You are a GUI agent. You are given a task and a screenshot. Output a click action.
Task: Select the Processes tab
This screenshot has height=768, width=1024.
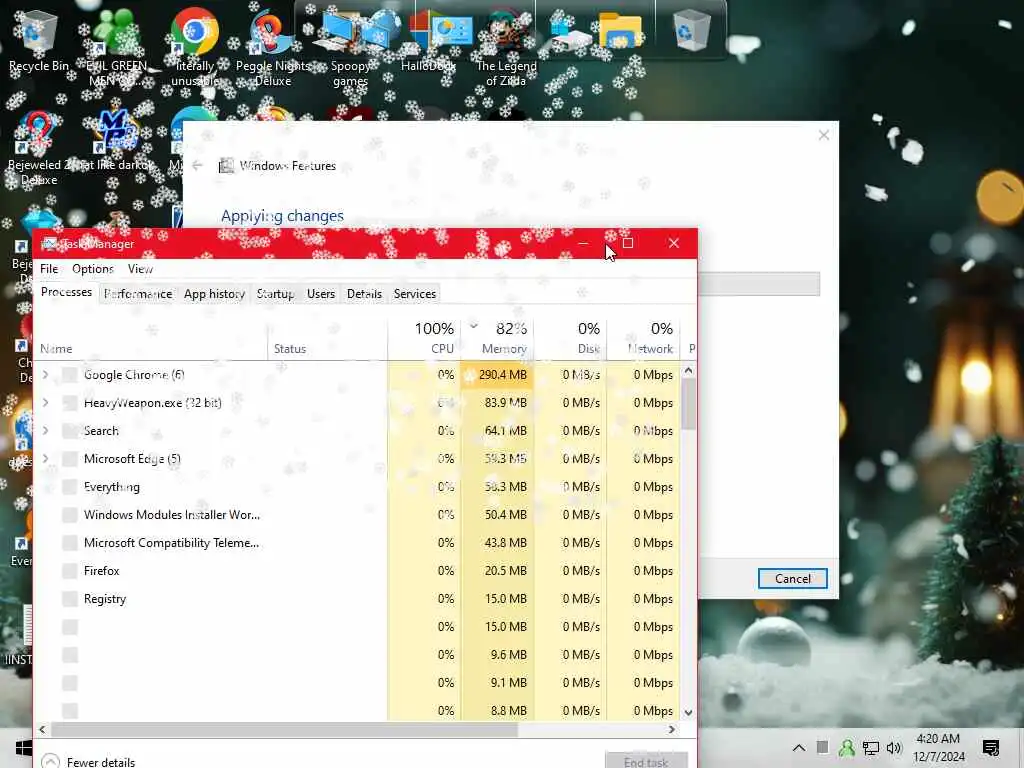tap(66, 292)
